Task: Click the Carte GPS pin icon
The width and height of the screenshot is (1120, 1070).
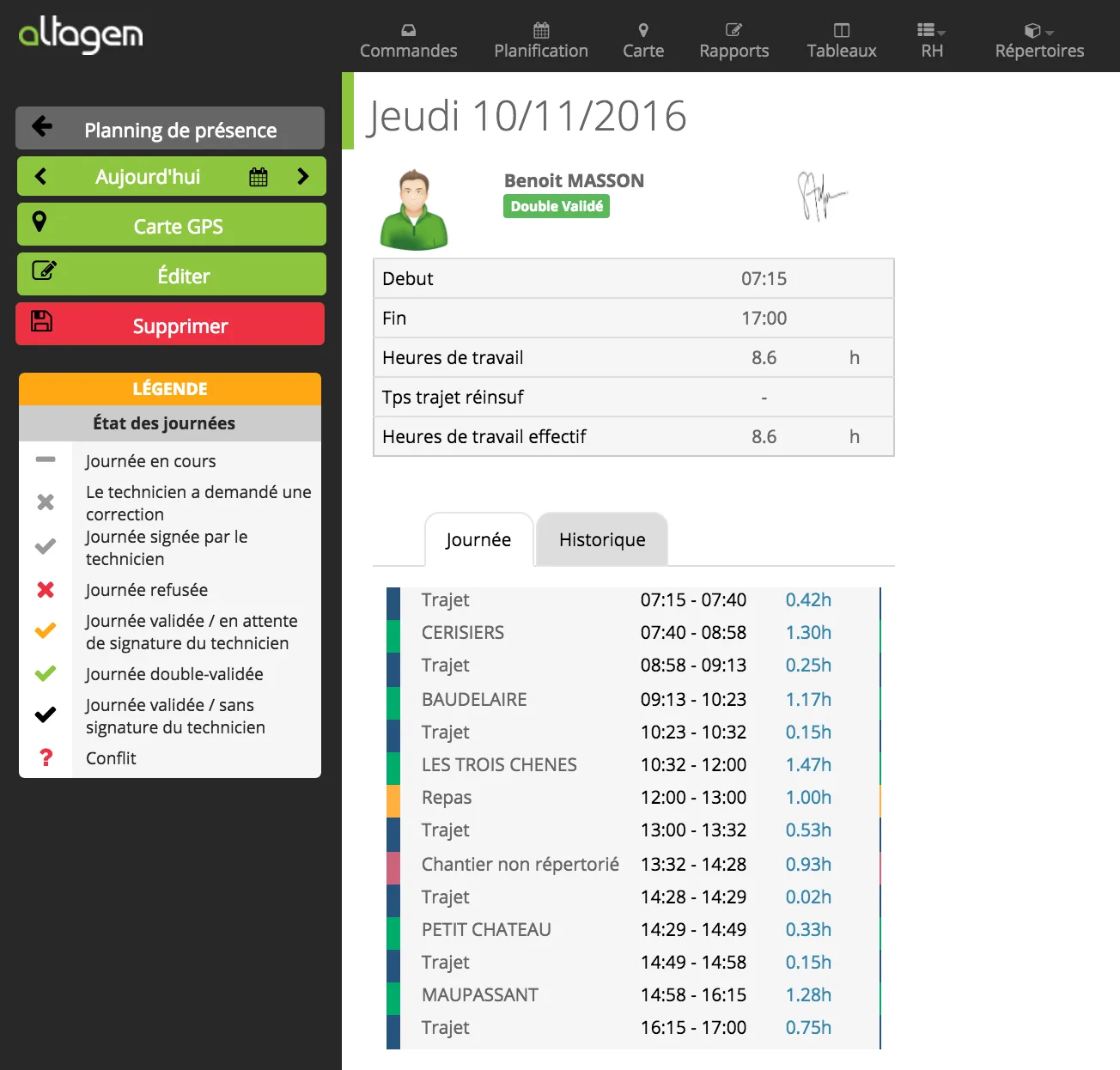Action: pos(40,222)
